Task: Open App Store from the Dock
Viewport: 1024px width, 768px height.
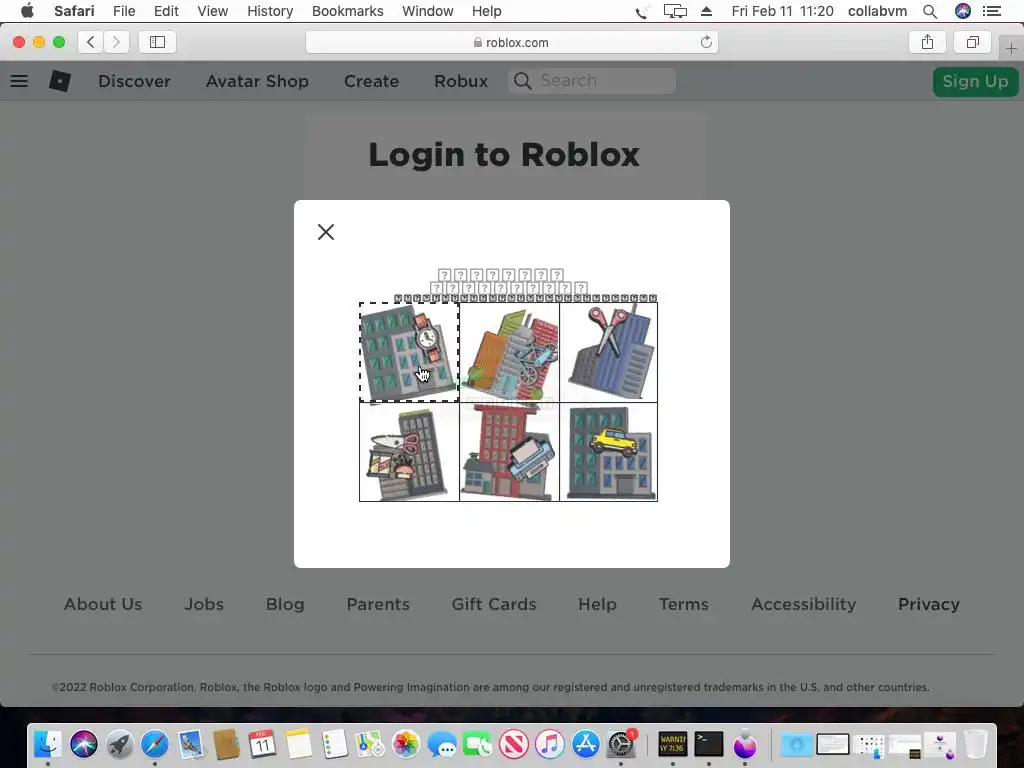Action: 586,744
